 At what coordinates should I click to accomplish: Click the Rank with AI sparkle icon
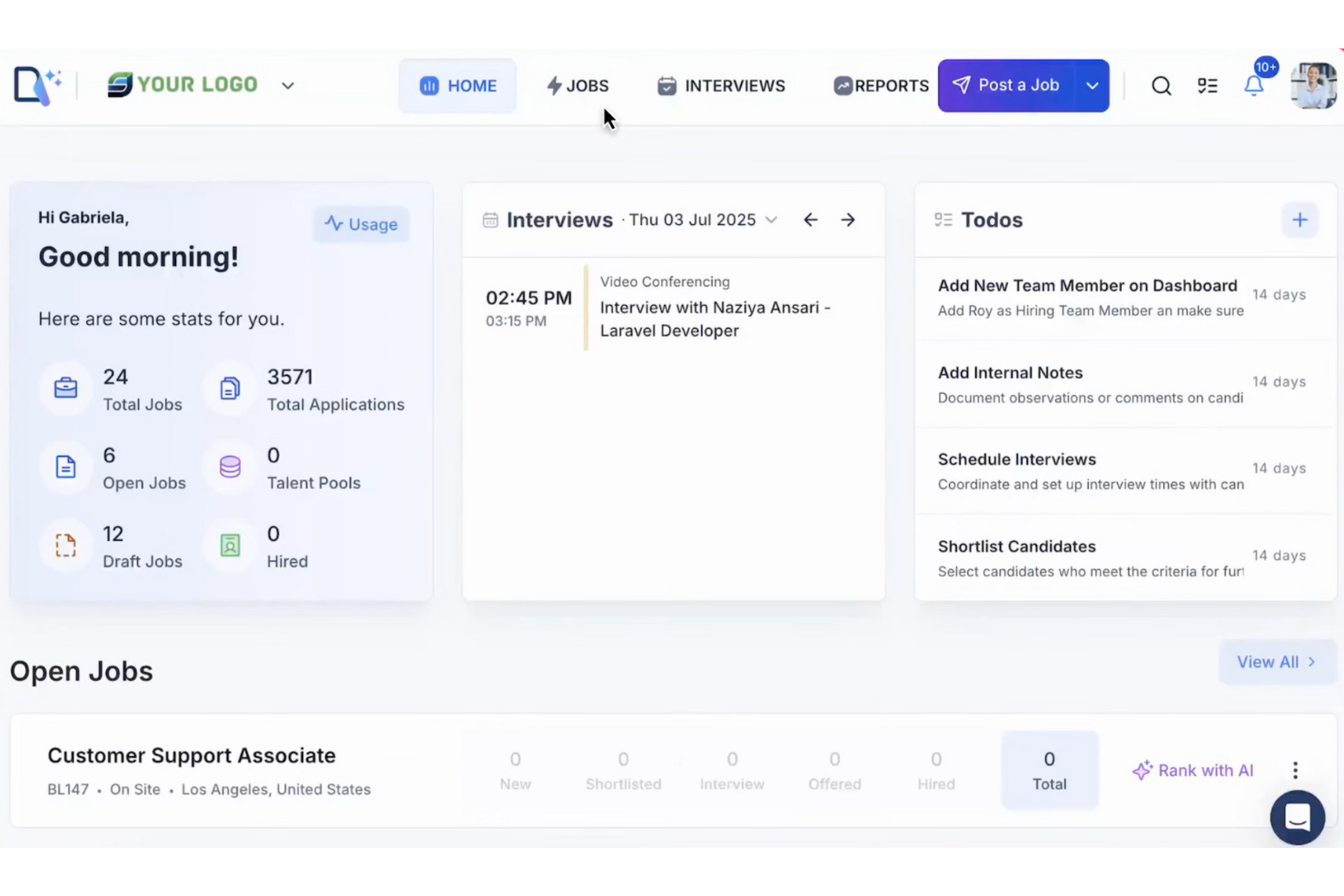(x=1142, y=770)
